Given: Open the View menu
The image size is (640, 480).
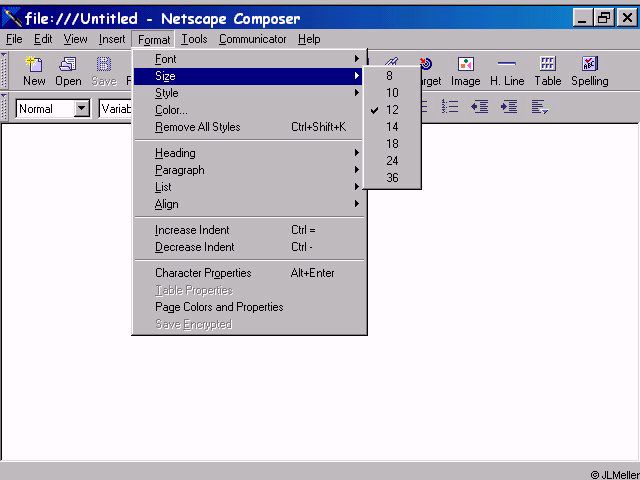Looking at the screenshot, I should 75,39.
